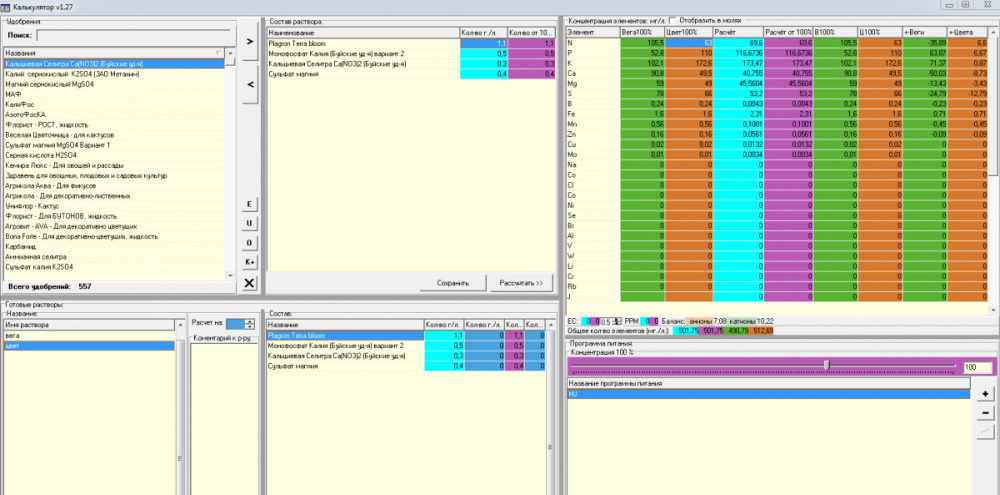The height and width of the screenshot is (495, 1000).
Task: Add fertilizer with the > arrow button
Action: (x=249, y=41)
